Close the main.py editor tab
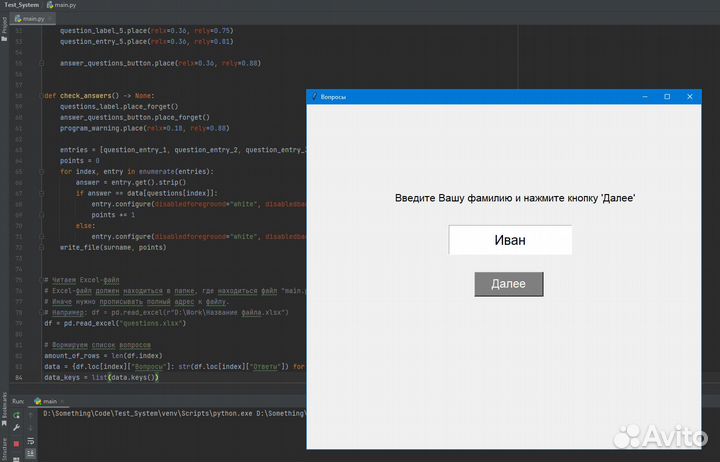 click(53, 19)
